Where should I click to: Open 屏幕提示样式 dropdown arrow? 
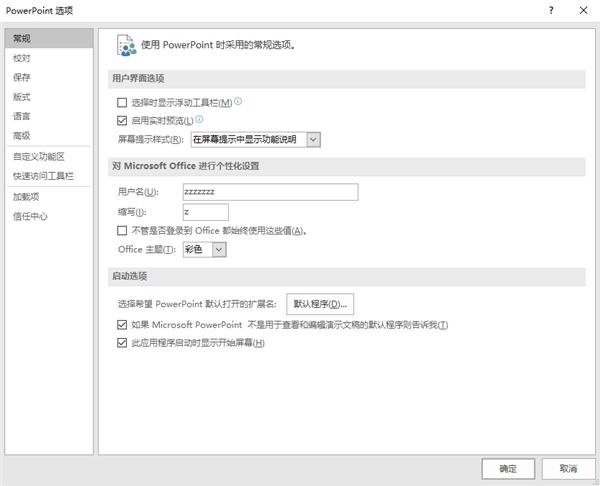click(313, 140)
